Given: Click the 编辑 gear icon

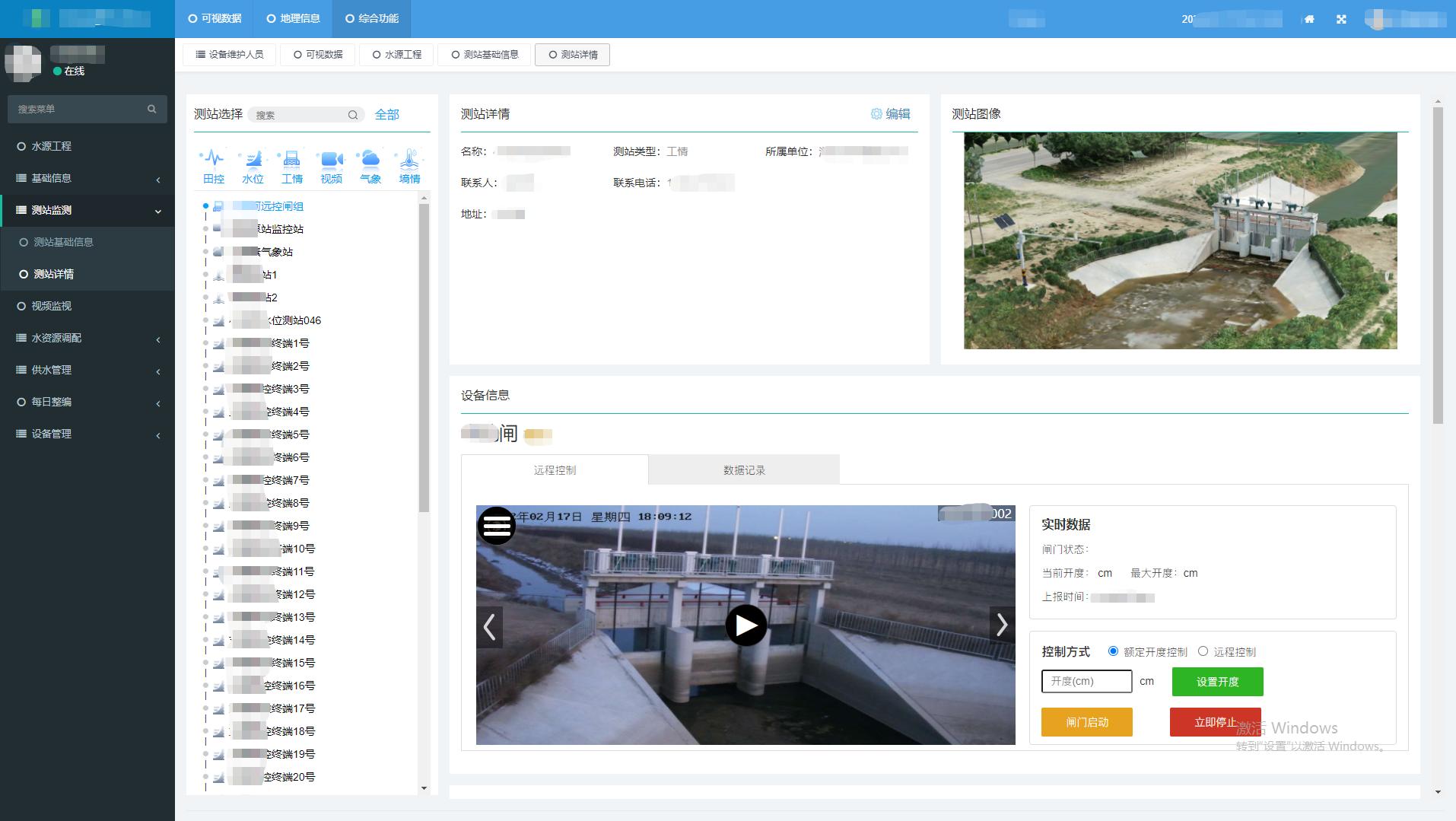Looking at the screenshot, I should 876,113.
